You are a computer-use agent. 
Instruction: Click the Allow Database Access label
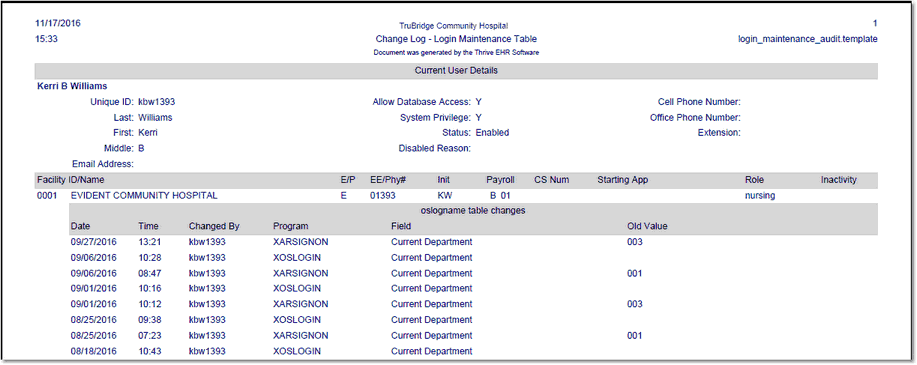click(x=422, y=102)
